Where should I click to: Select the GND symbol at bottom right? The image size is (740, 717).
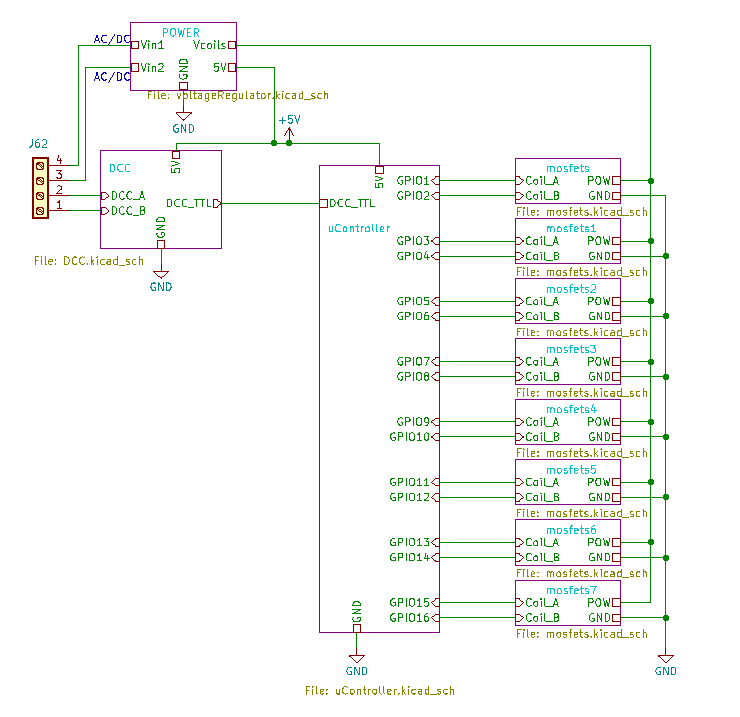(666, 663)
